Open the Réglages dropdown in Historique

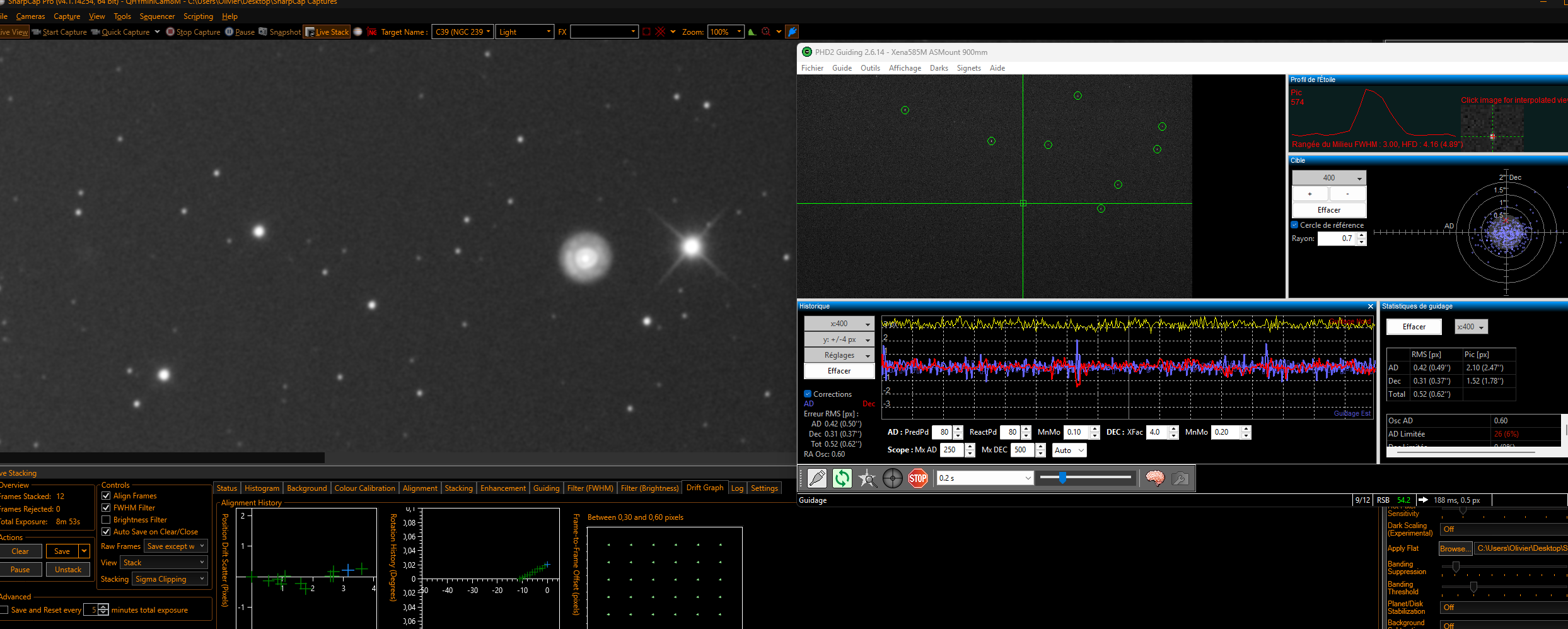[x=839, y=355]
